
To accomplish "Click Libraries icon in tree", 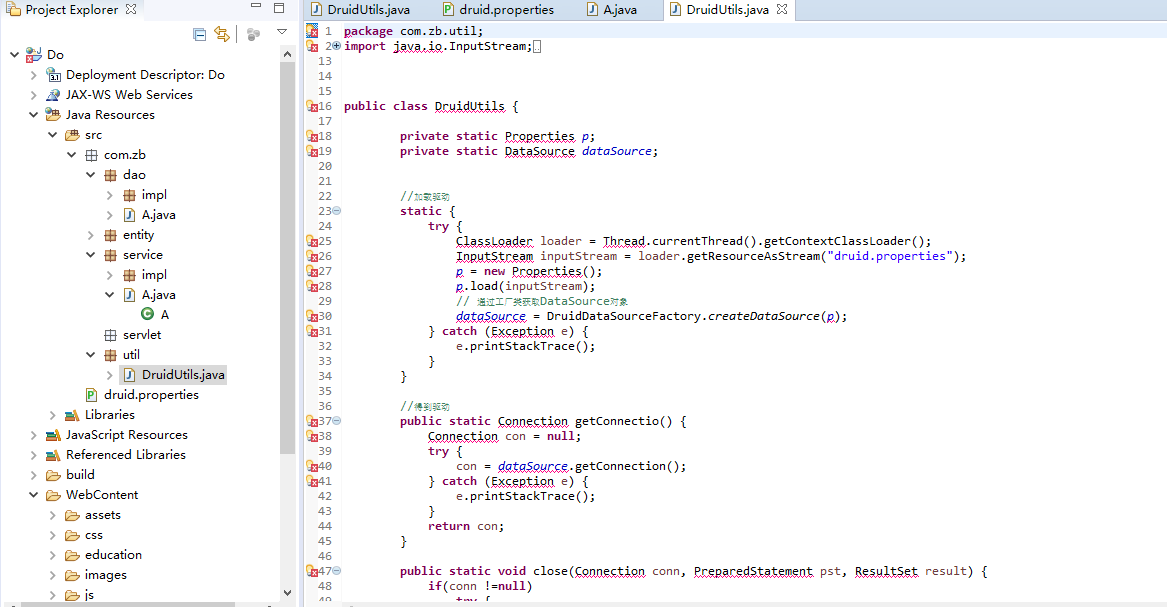I will click(72, 415).
